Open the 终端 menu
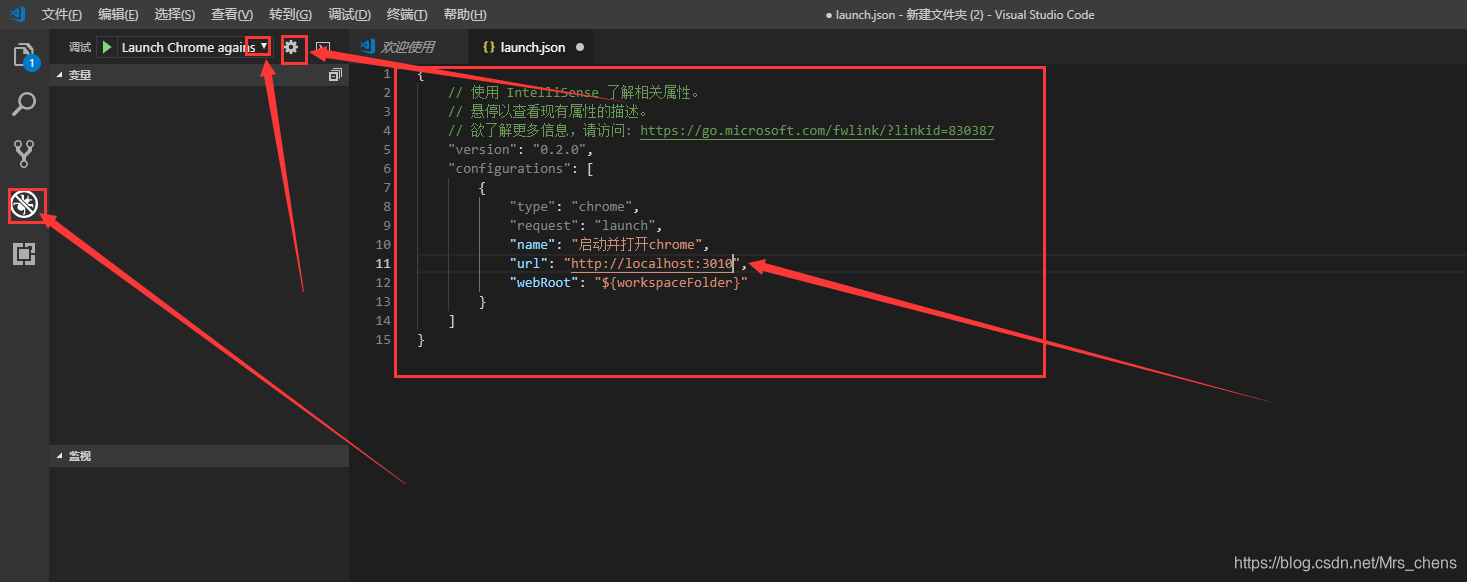Image resolution: width=1467 pixels, height=582 pixels. point(406,14)
